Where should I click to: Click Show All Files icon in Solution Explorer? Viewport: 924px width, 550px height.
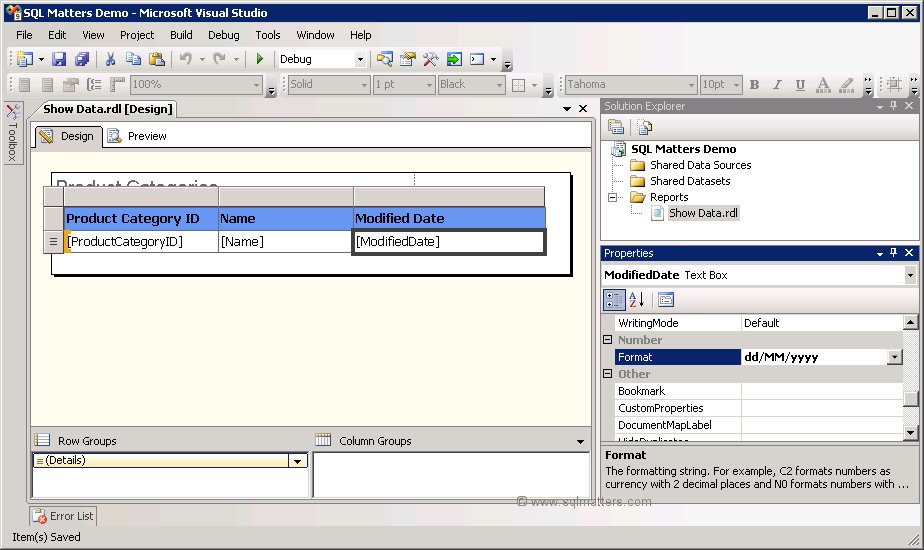[x=645, y=127]
